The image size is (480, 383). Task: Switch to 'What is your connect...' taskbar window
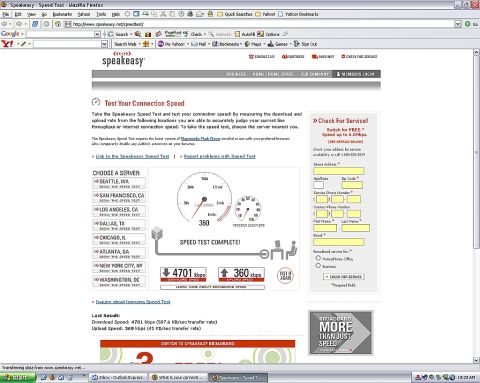(x=178, y=377)
